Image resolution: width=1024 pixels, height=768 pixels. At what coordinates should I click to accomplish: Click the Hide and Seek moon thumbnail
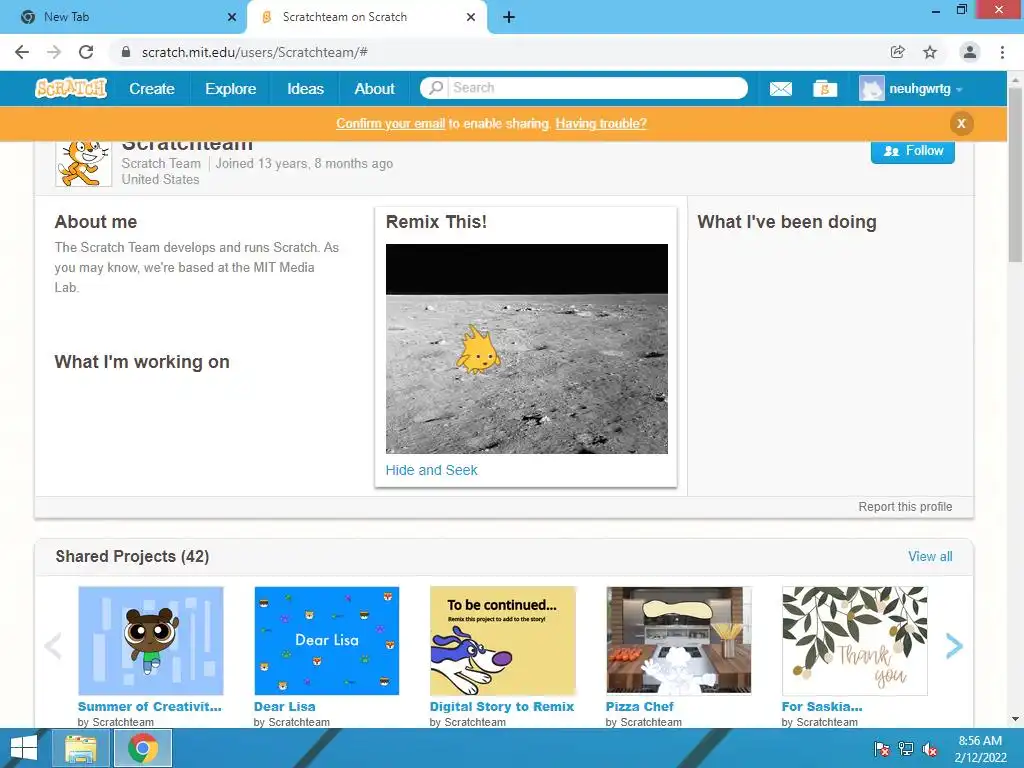click(526, 349)
